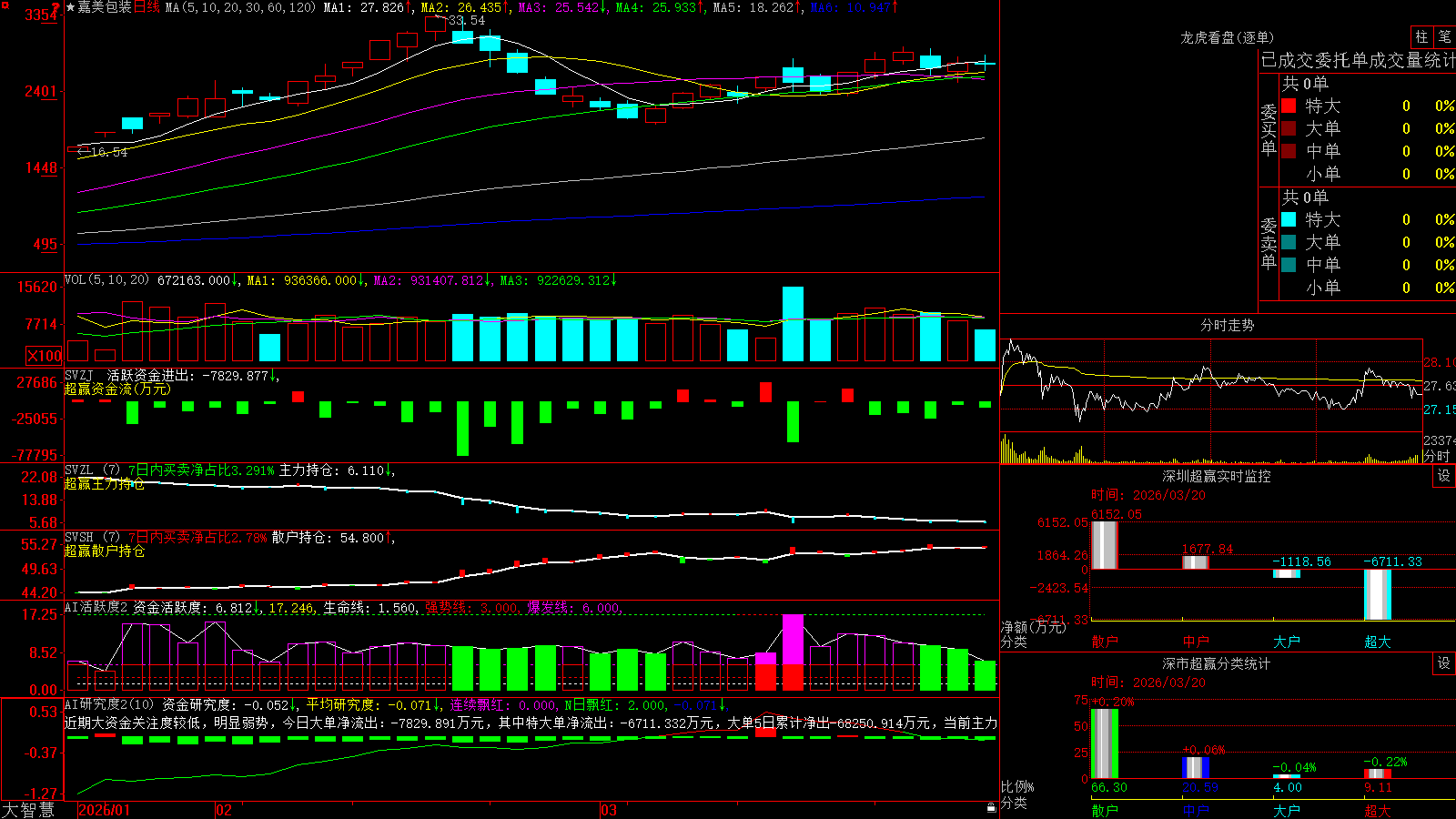Viewport: 1456px width, 819px height.
Task: Click the dark red 中单 buy-order swatch
Action: [x=1289, y=150]
